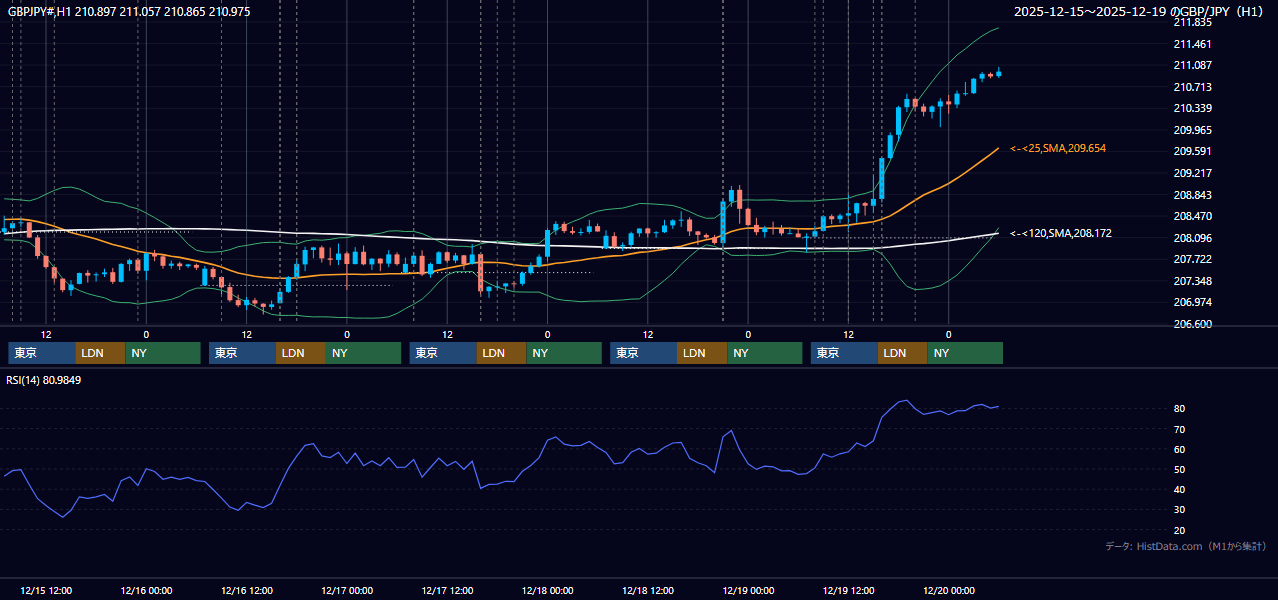This screenshot has height=600, width=1278.
Task: Select the 208.096 price label
Action: tap(1192, 238)
